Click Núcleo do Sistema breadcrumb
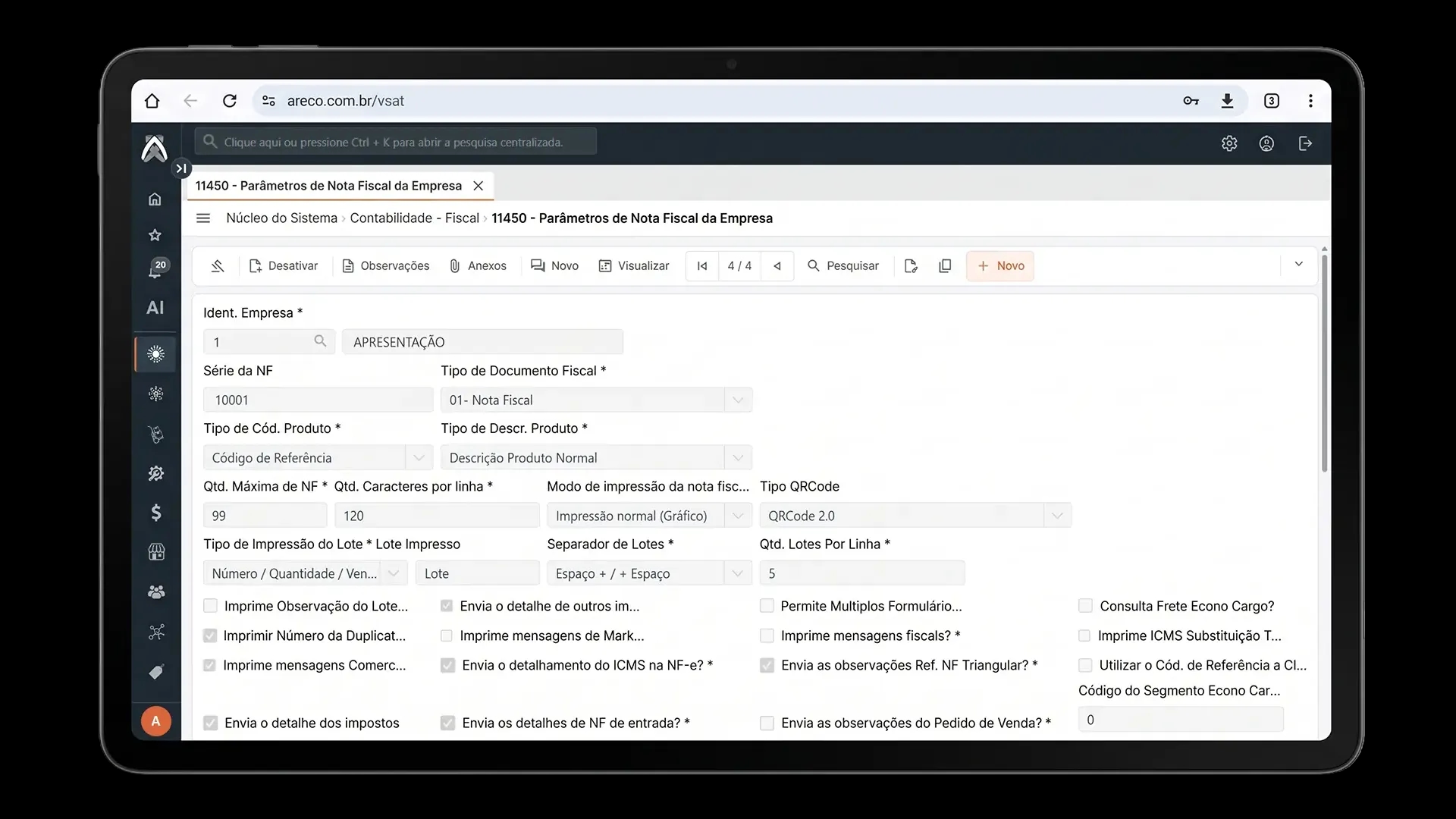This screenshot has height=819, width=1456. click(281, 218)
